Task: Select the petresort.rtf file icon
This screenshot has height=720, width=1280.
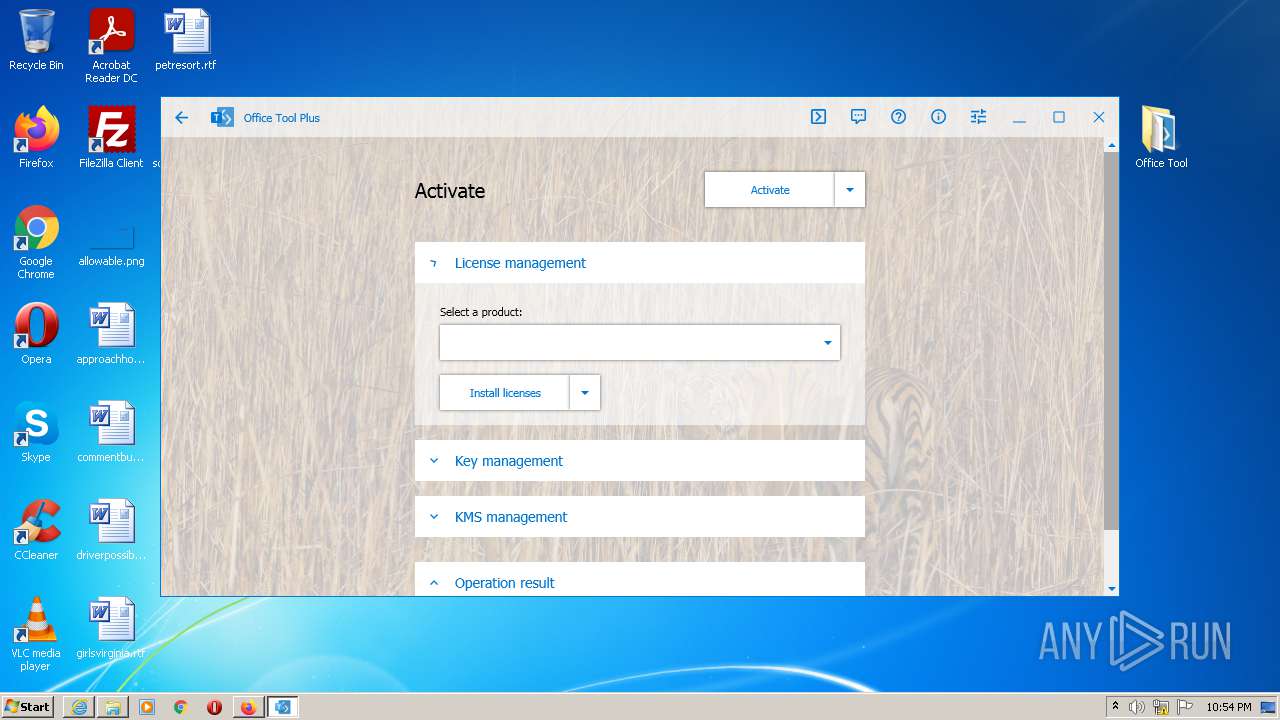Action: tap(186, 40)
